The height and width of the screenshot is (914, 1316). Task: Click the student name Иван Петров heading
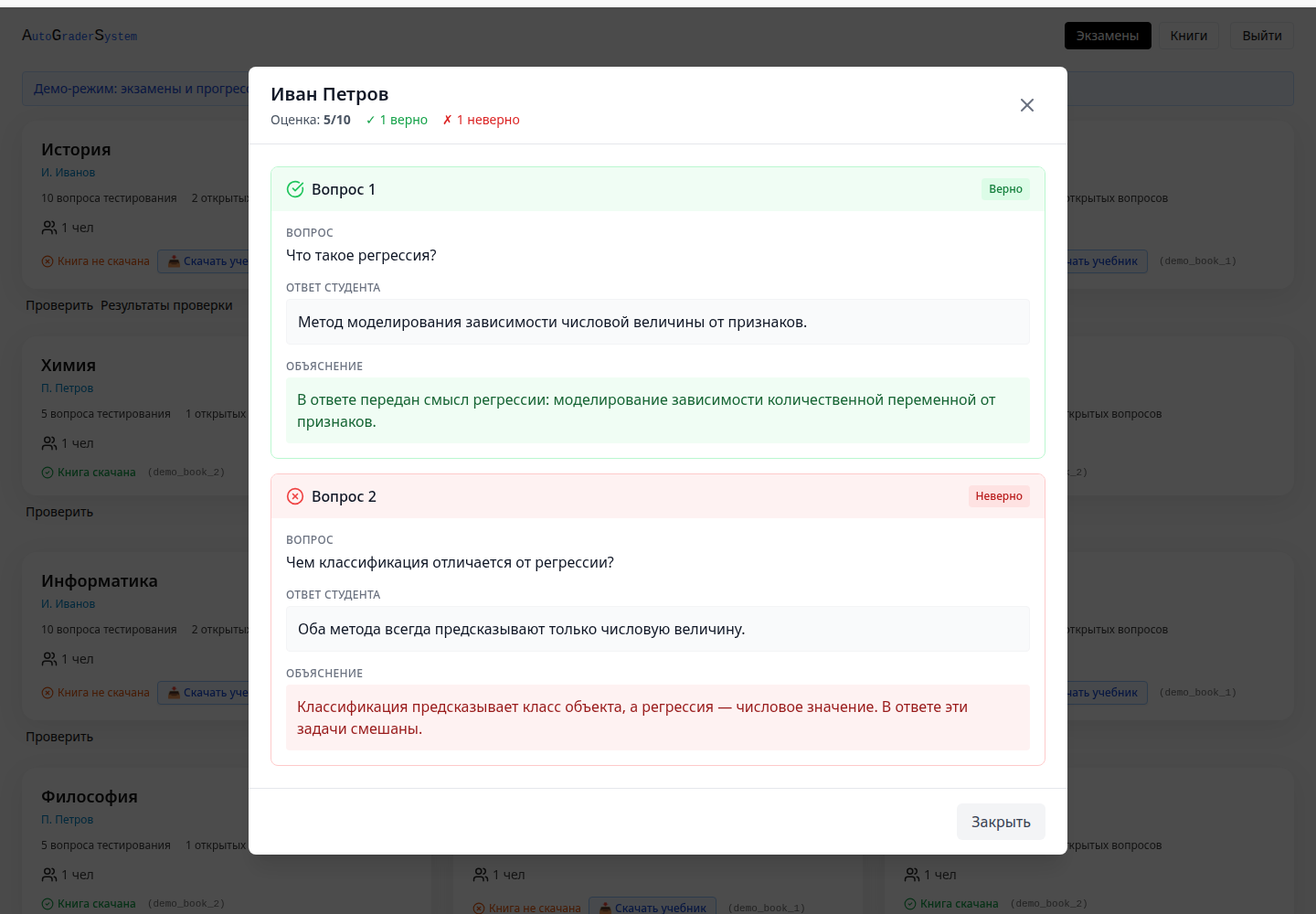(x=330, y=94)
